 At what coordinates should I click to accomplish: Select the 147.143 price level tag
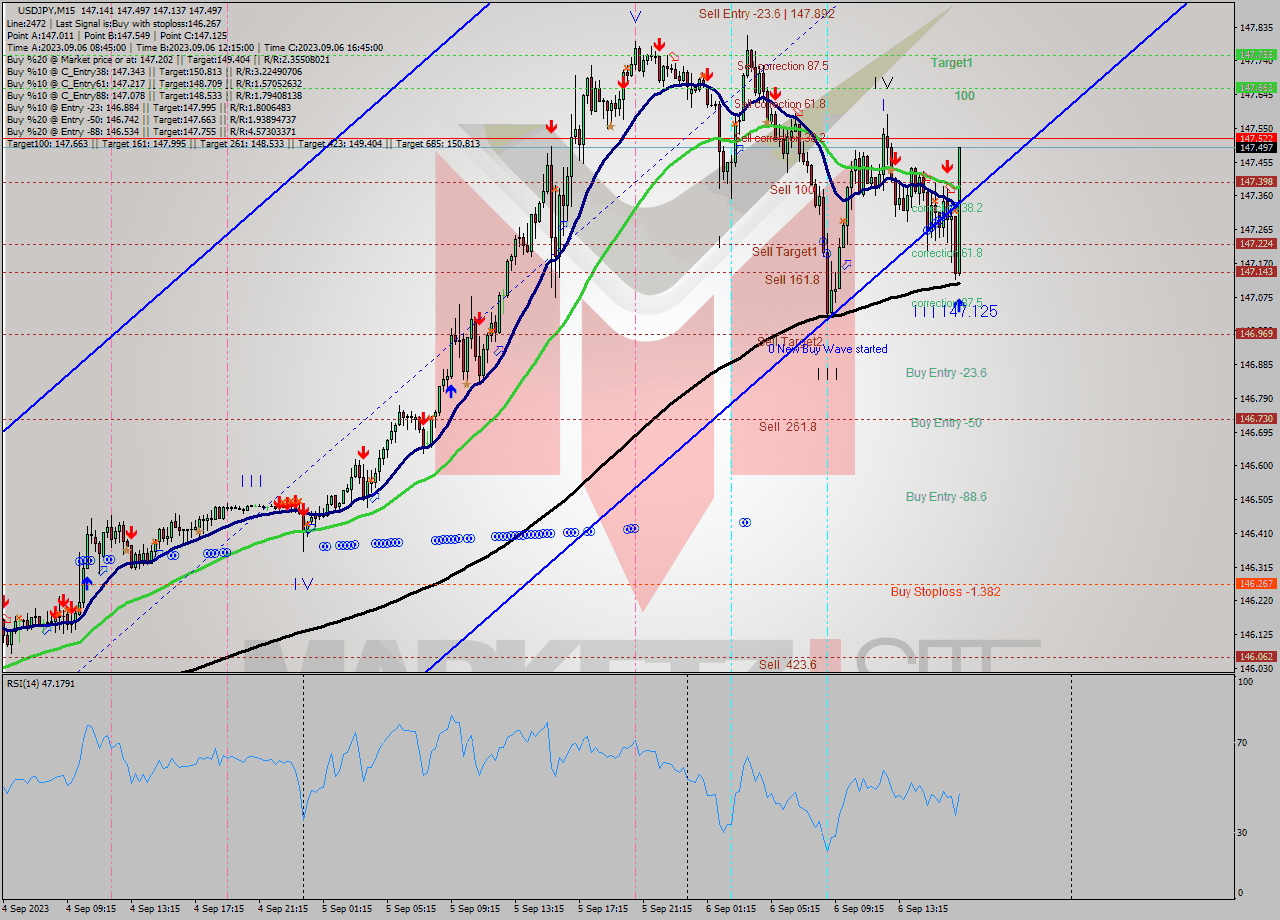1256,271
